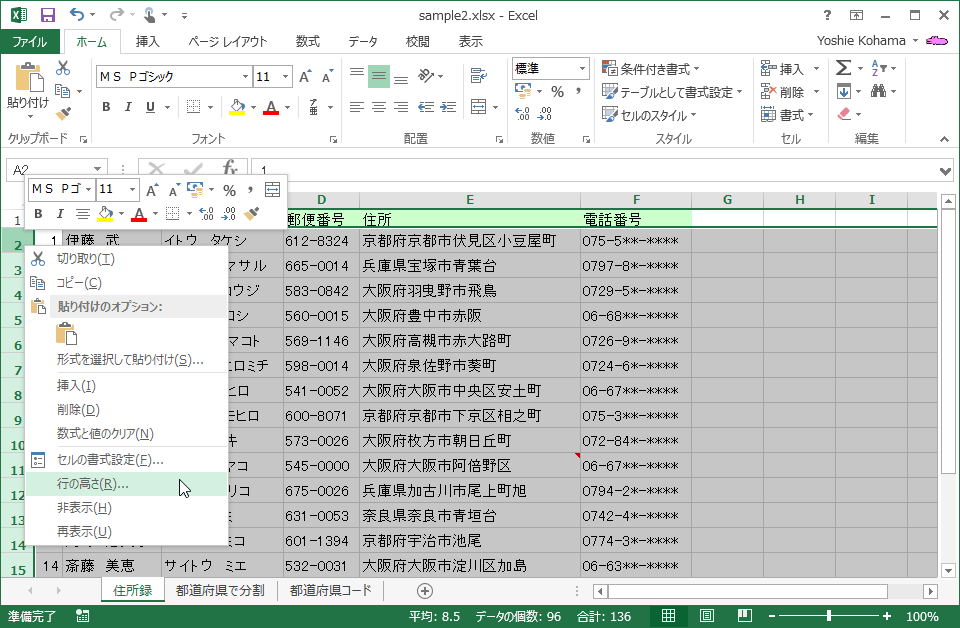Open the Help question mark icon

click(x=827, y=15)
